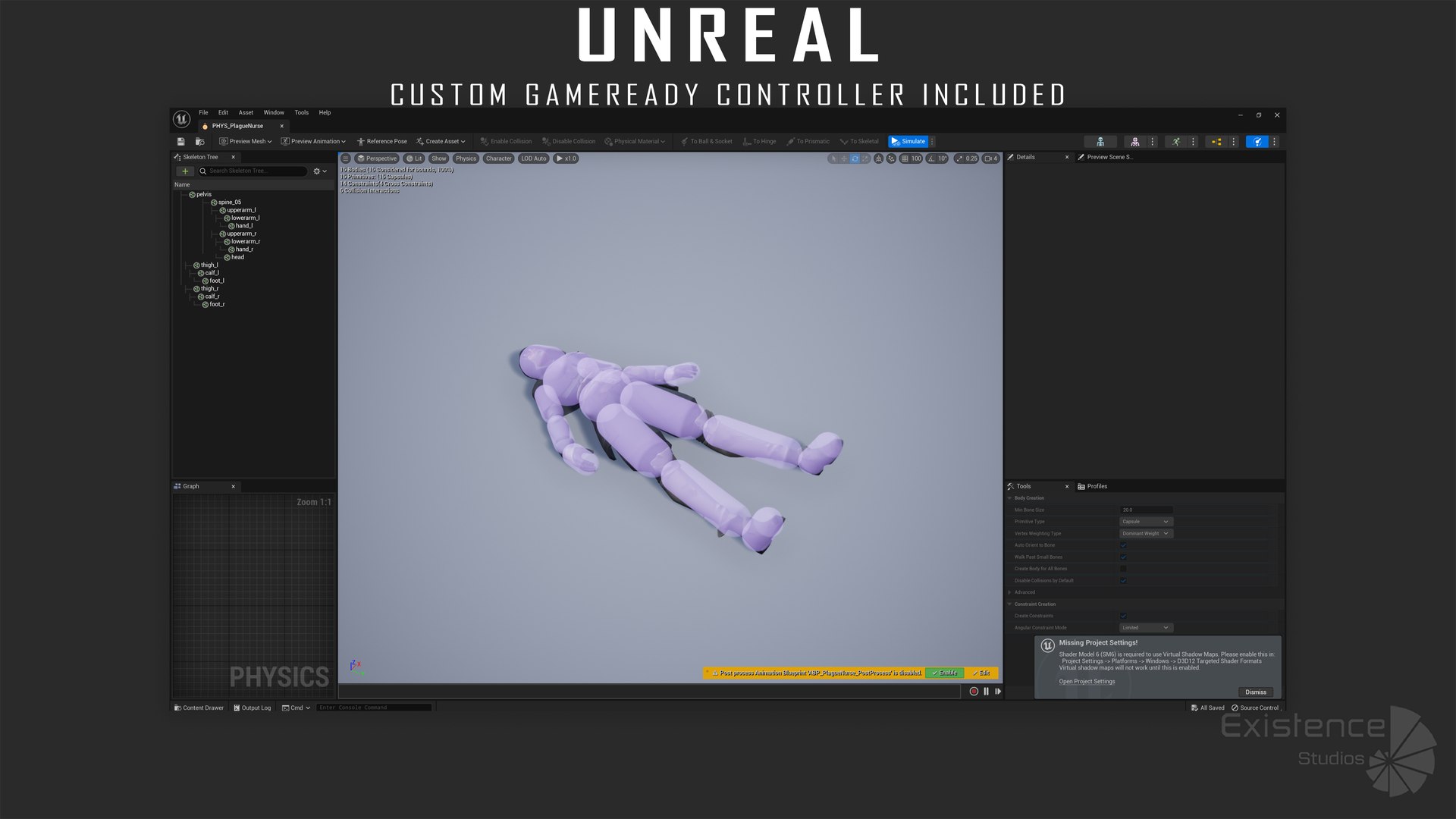Click Dismiss on Missing Project Settings notification
The width and height of the screenshot is (1456, 819).
click(1256, 692)
